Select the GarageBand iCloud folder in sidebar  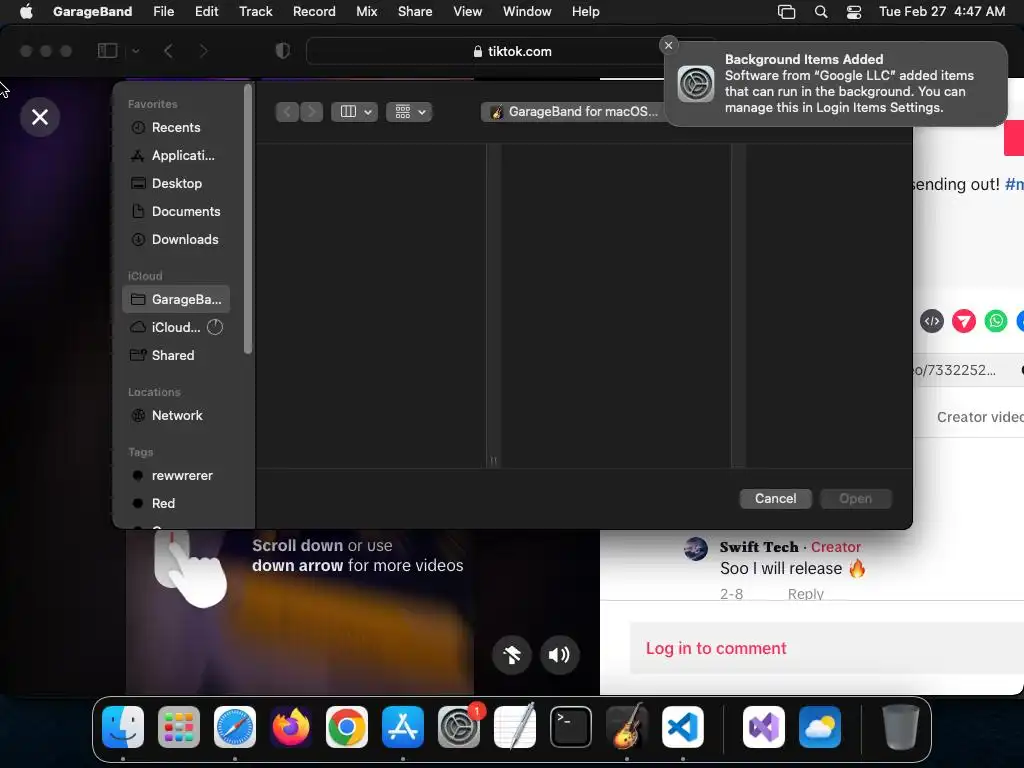[x=176, y=299]
